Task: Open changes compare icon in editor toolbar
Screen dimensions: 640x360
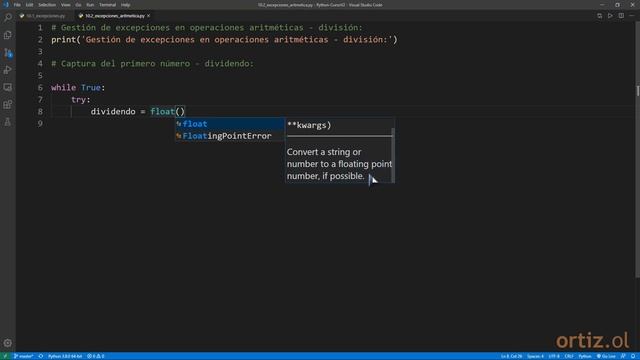Action: coord(600,16)
